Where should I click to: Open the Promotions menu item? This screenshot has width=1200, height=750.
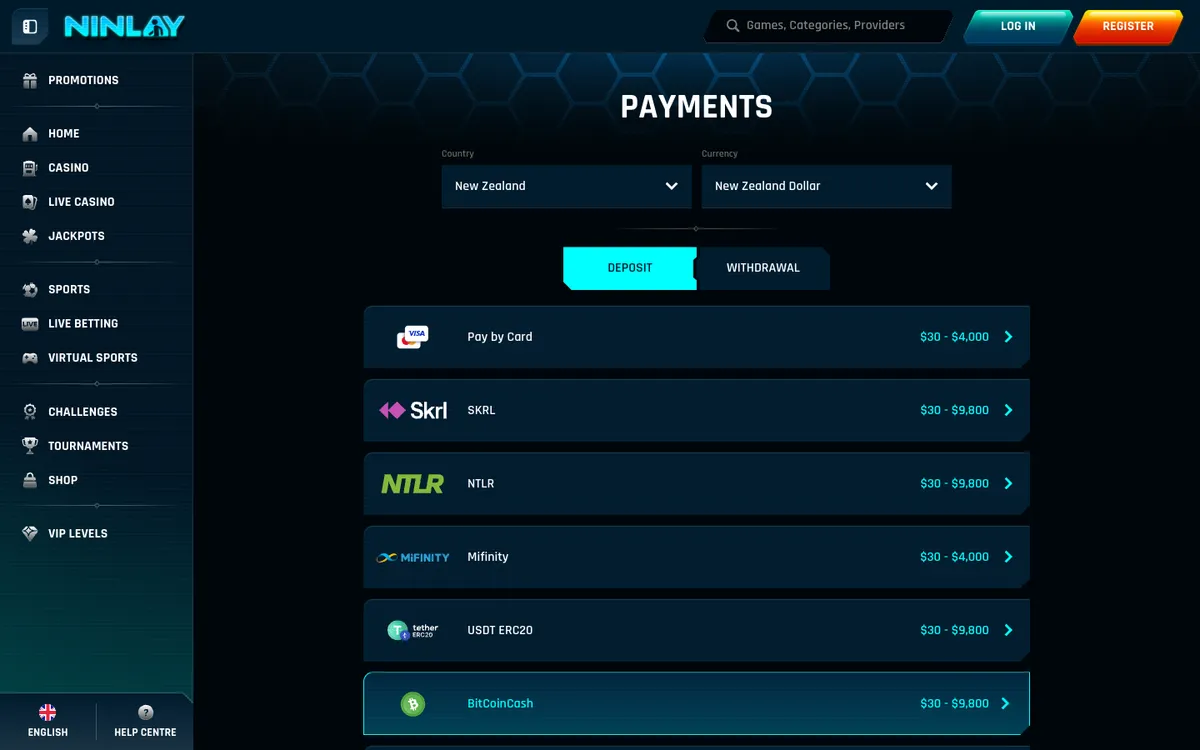pos(83,80)
